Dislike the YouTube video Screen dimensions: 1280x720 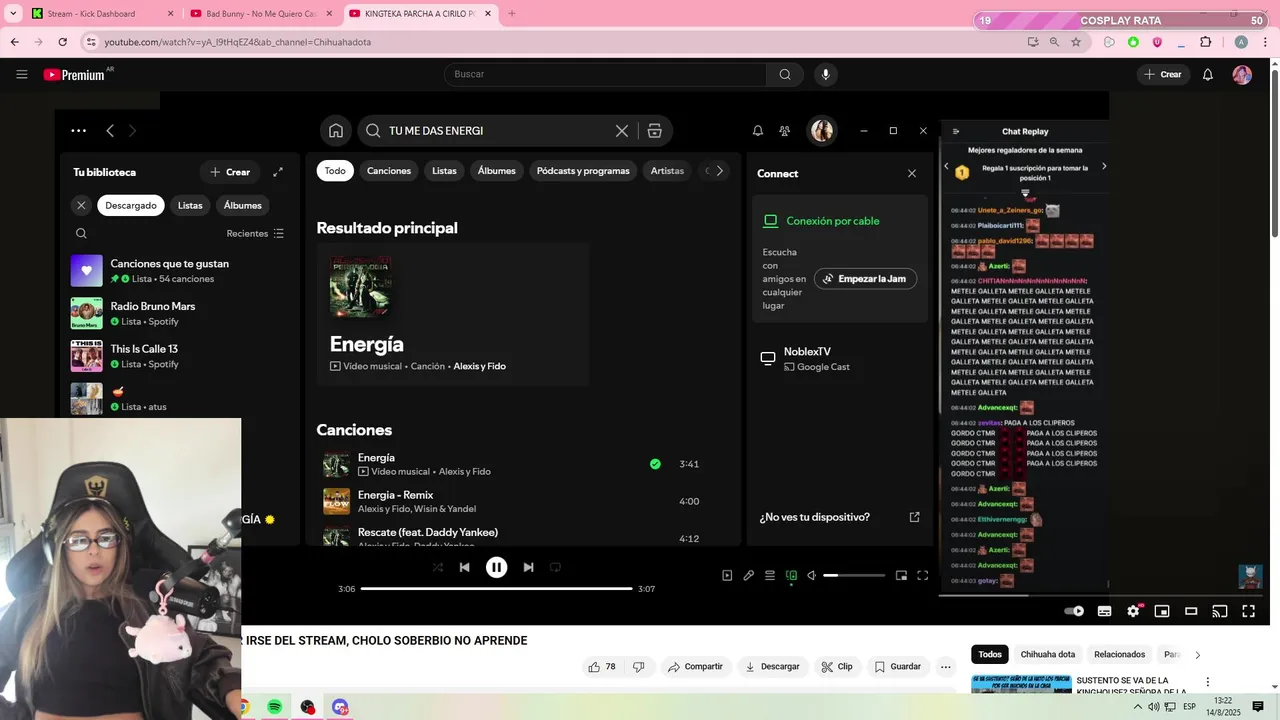(x=639, y=667)
